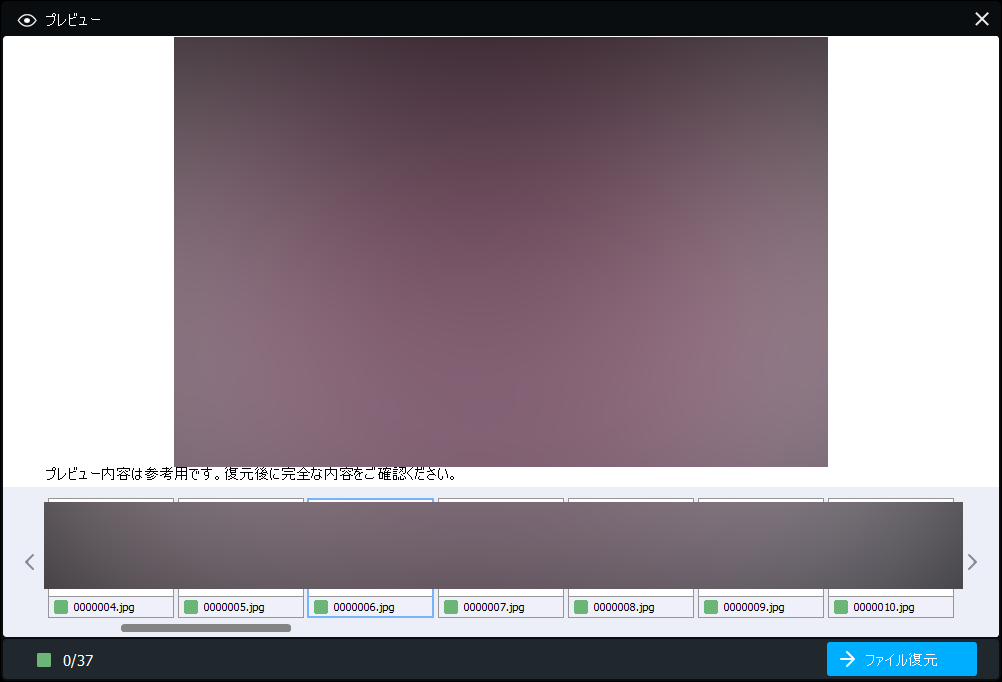Click the thumbnail strip horizontal scrollbar

[205, 628]
